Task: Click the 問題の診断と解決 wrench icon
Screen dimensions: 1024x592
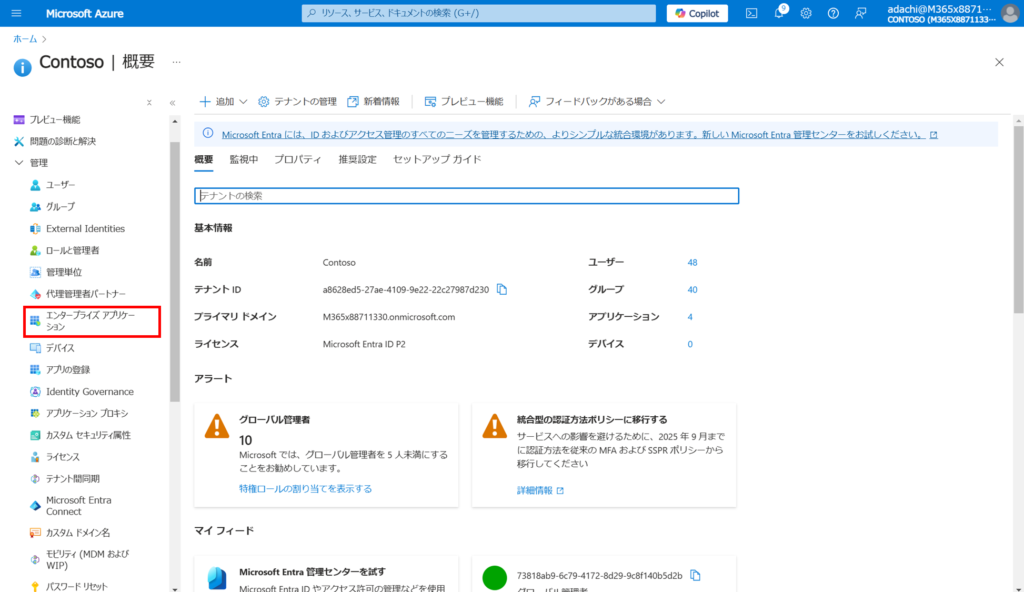Action: pyautogui.click(x=19, y=141)
